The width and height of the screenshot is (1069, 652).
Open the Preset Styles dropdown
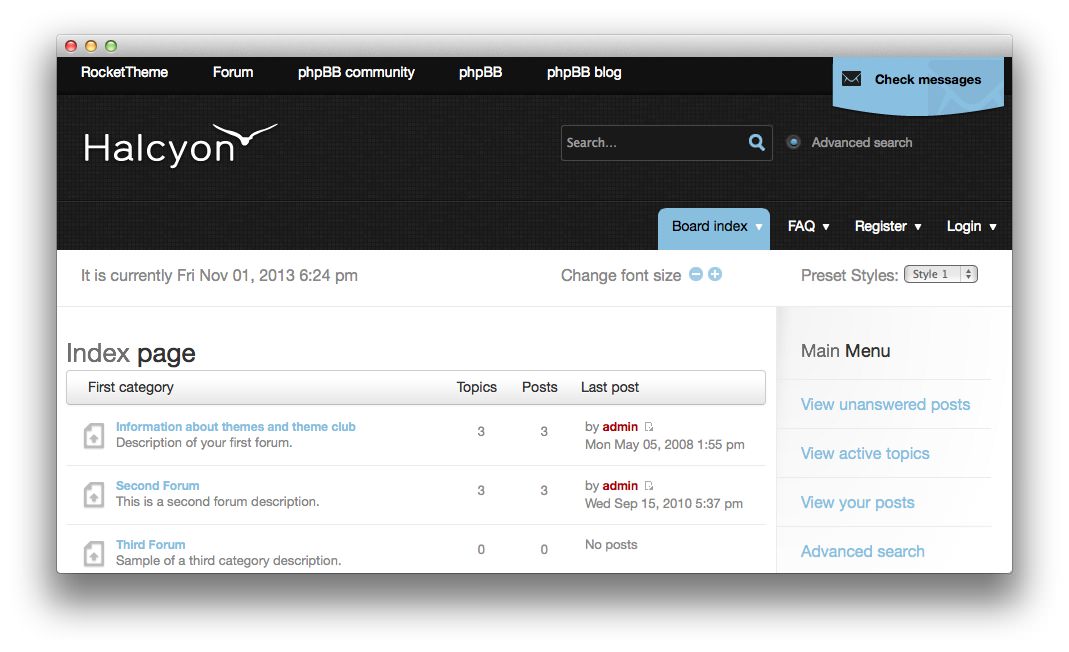click(941, 274)
